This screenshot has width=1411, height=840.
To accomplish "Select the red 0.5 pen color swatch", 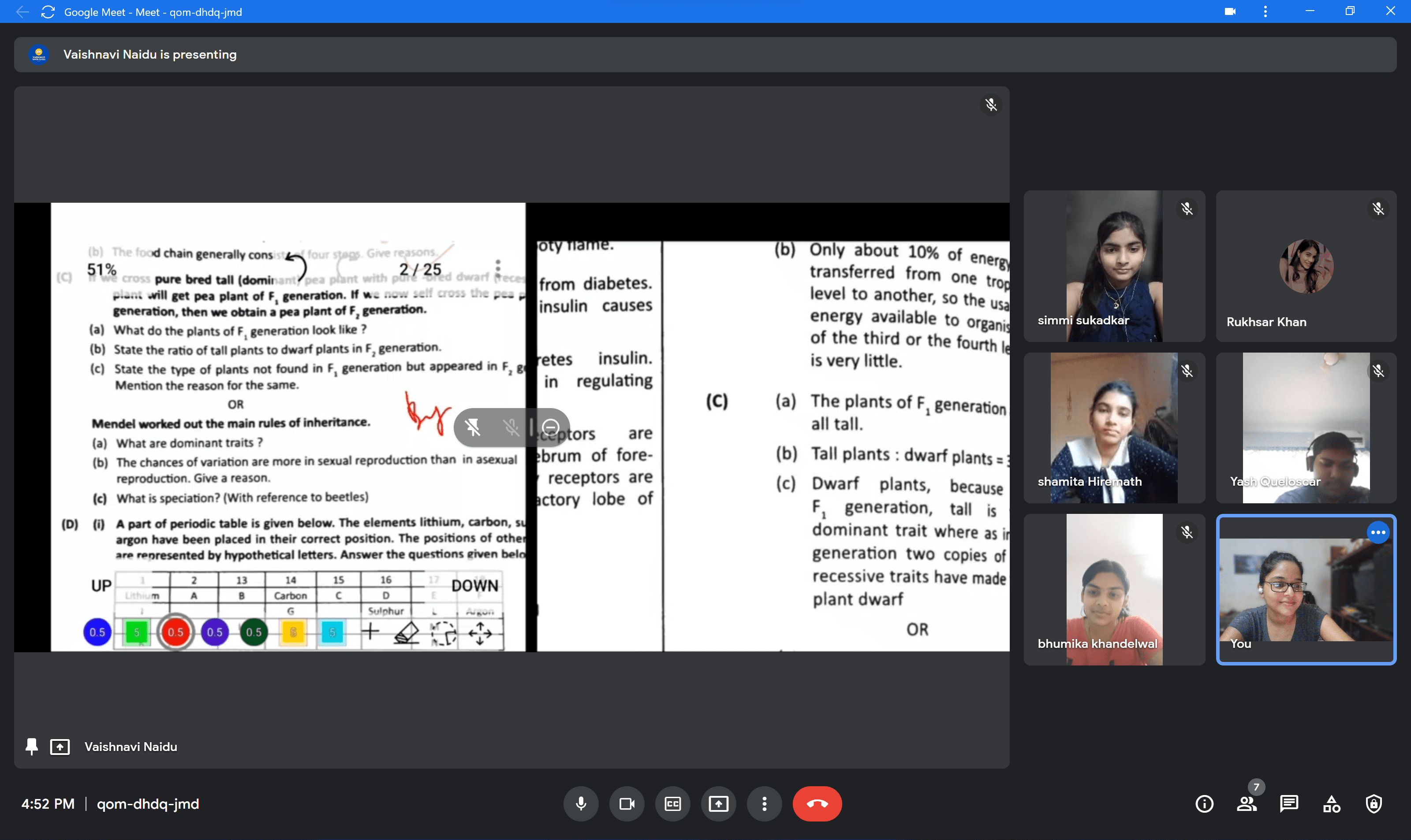I will 175,632.
